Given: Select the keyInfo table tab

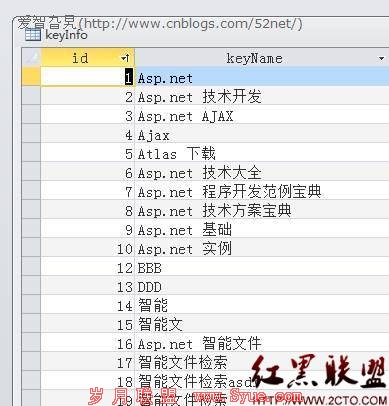Looking at the screenshot, I should coord(57,35).
